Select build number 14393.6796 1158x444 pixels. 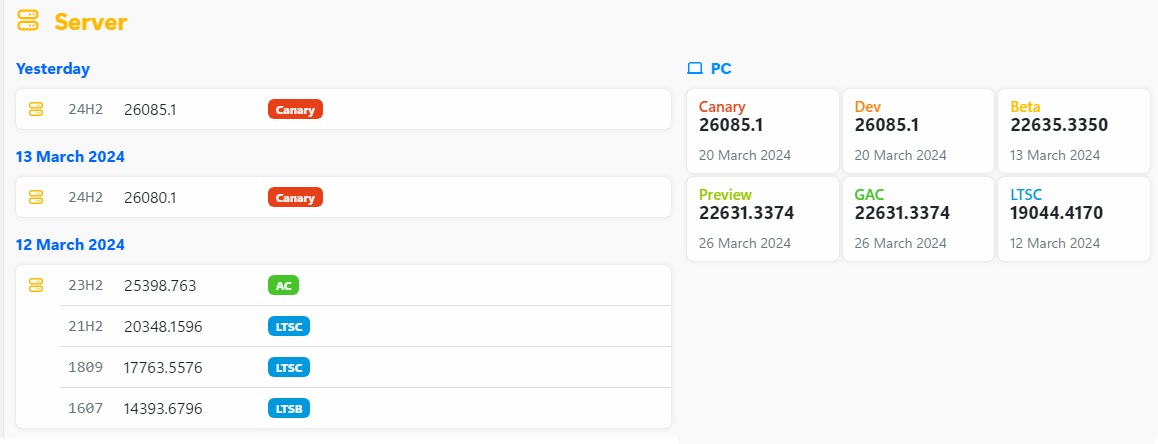coord(163,408)
